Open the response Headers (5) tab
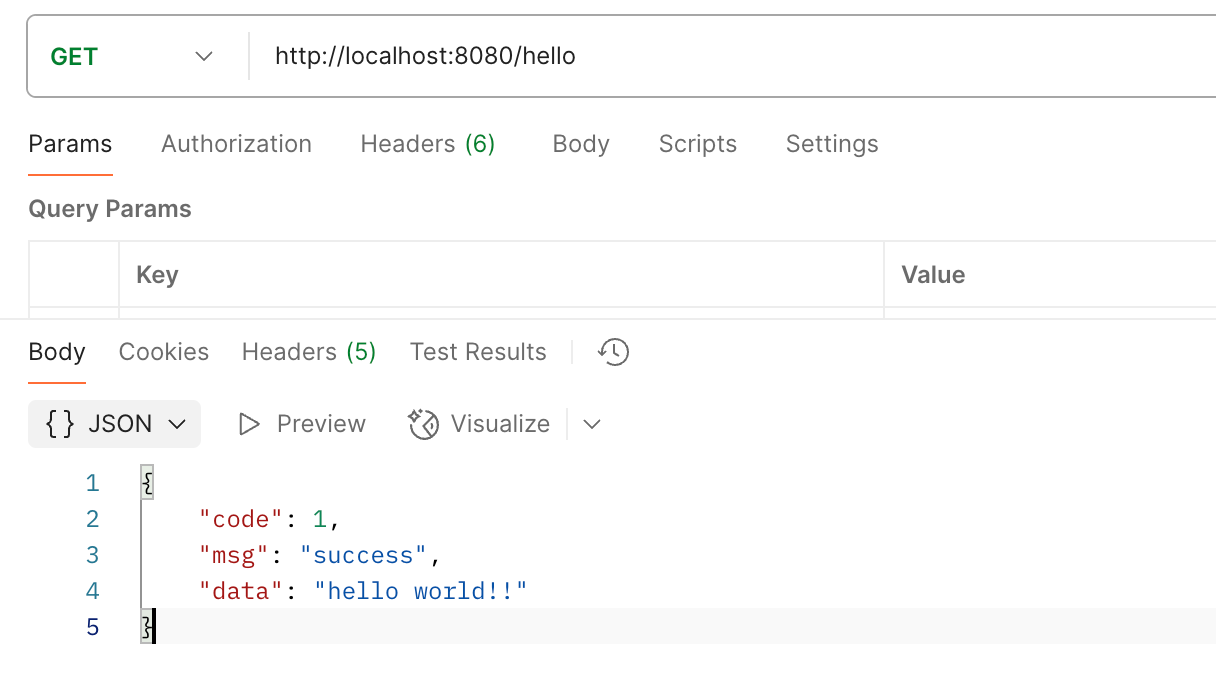Screen dimensions: 1216x680 click(x=308, y=352)
